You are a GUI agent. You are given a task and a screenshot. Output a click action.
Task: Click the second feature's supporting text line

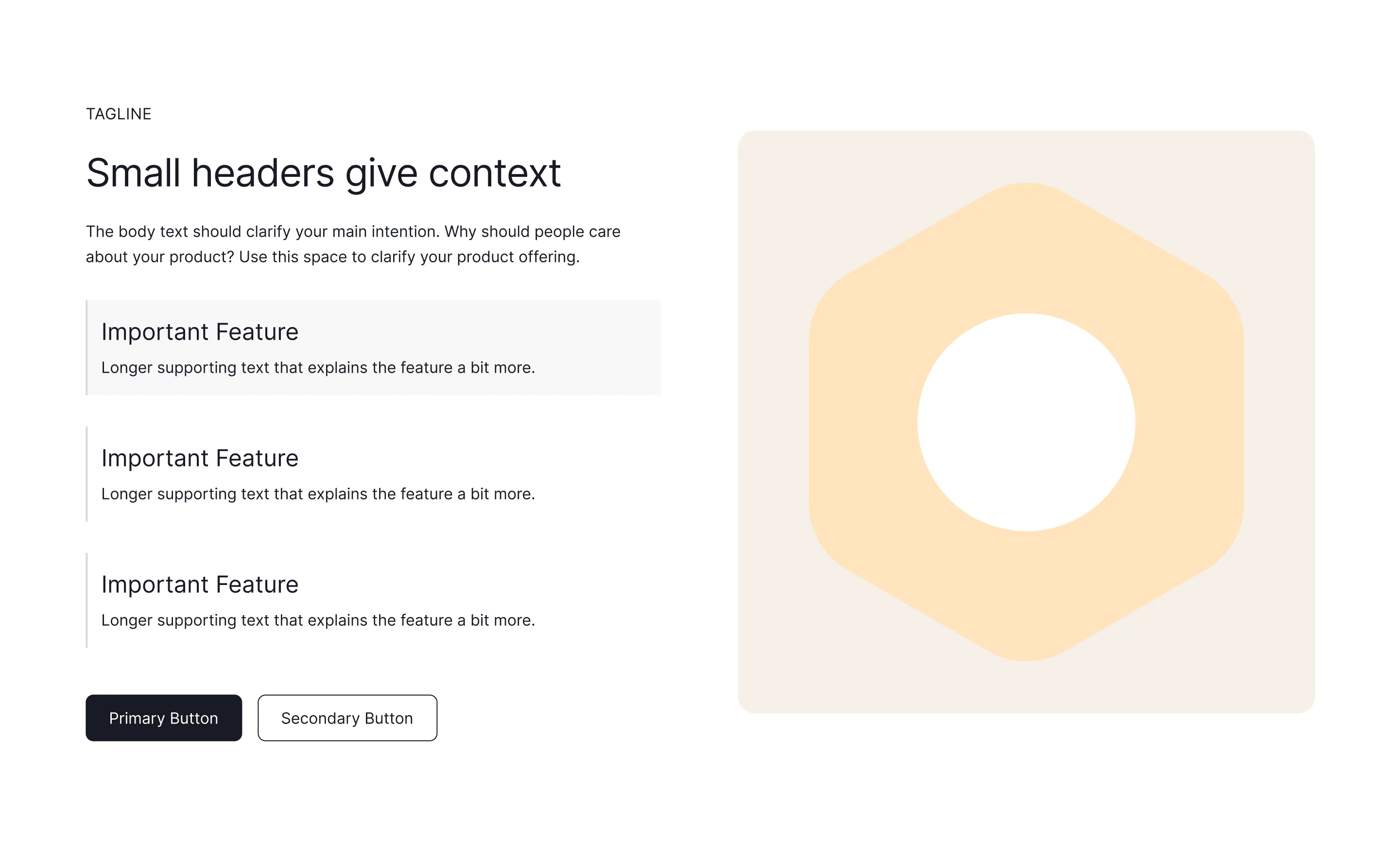pyautogui.click(x=318, y=494)
